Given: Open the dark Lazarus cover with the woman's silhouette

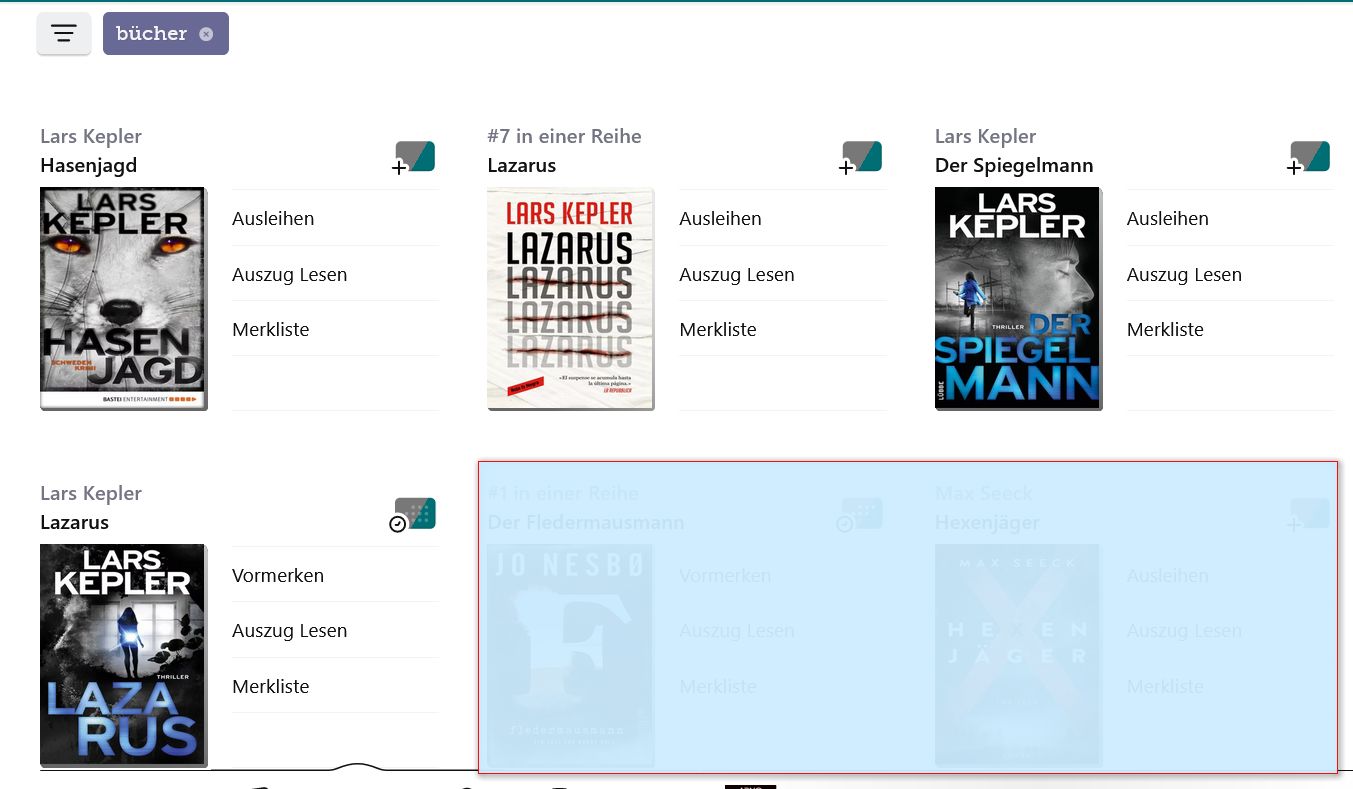Looking at the screenshot, I should [x=123, y=655].
